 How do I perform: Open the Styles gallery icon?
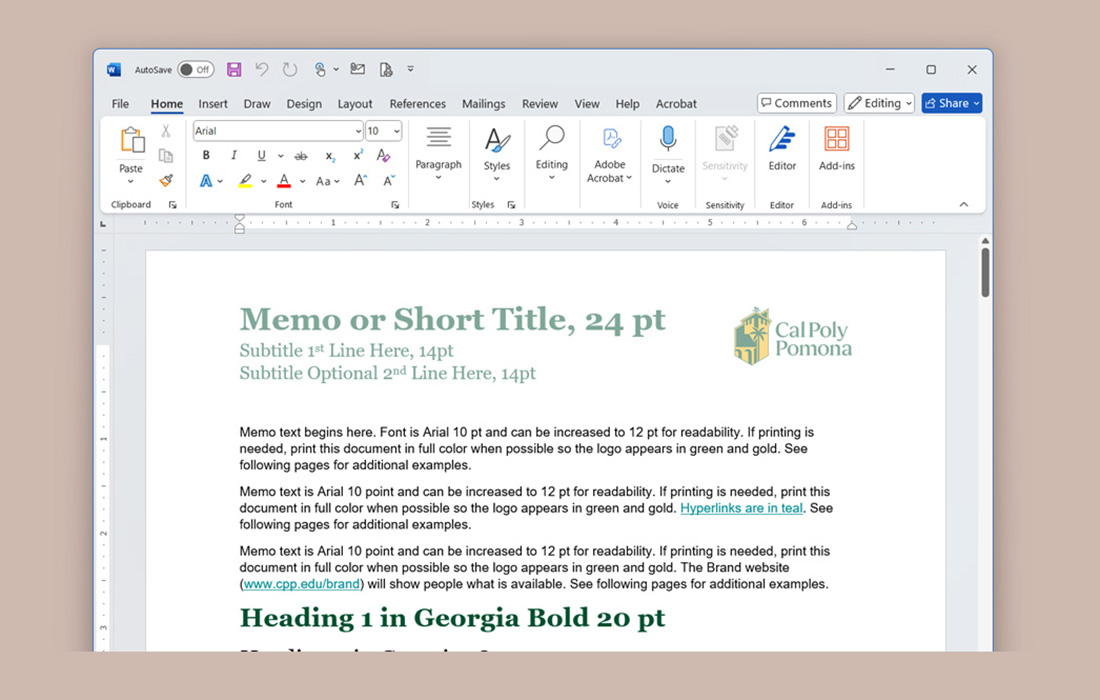click(x=497, y=140)
